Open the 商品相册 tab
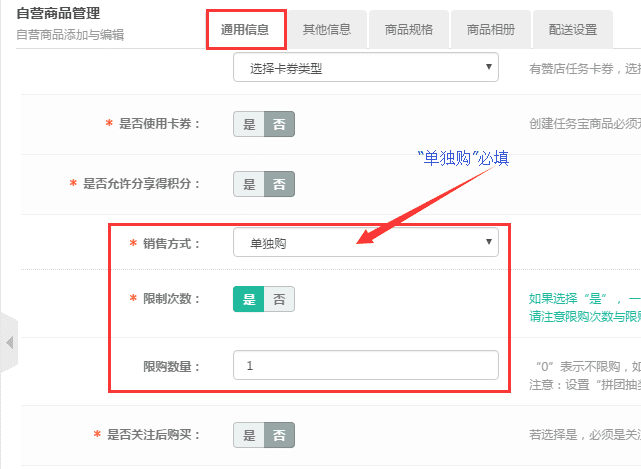Screen dimensions: 641x469 coord(491,29)
